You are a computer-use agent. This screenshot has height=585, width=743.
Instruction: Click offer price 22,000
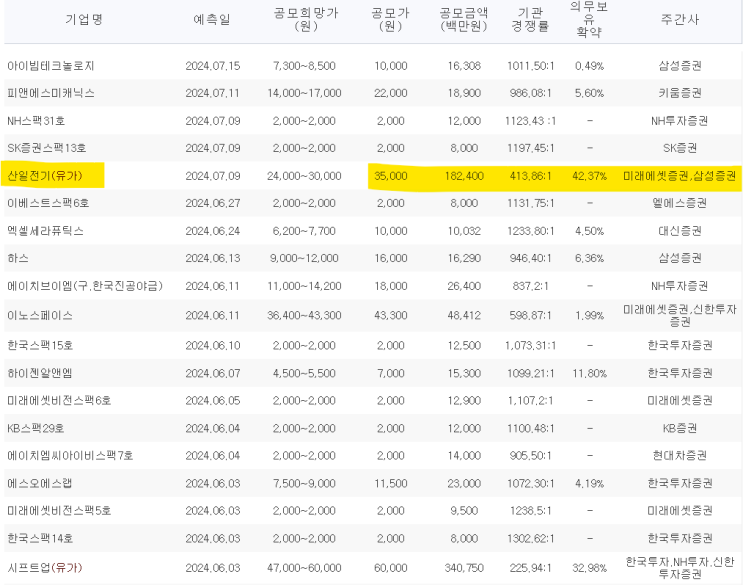coord(390,93)
